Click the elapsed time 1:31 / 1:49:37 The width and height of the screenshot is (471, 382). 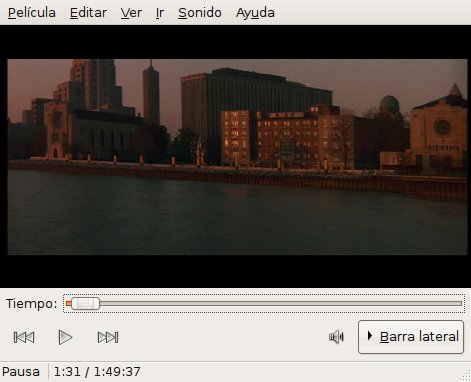[x=97, y=372]
